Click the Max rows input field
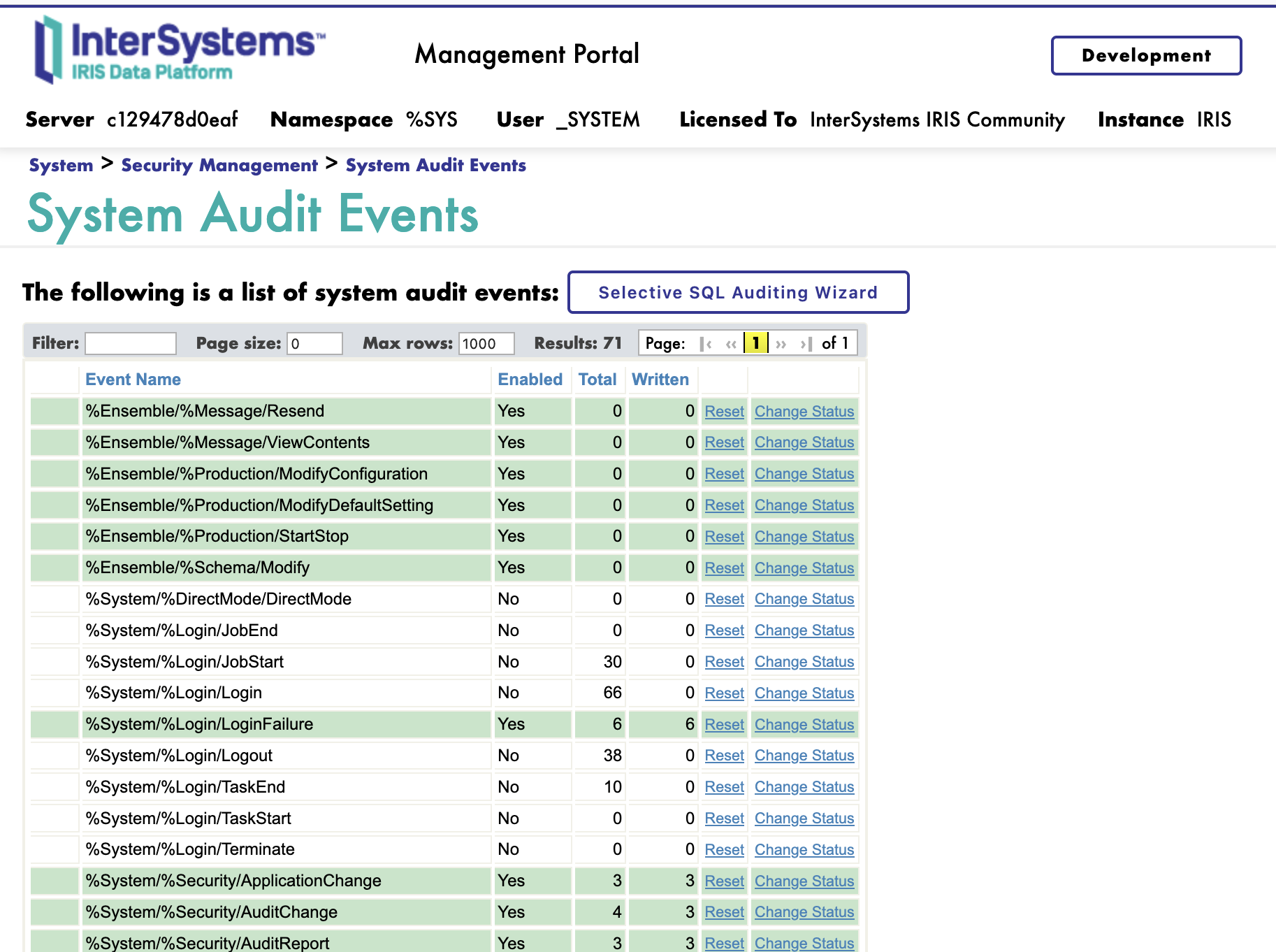Viewport: 1276px width, 952px height. coord(486,343)
